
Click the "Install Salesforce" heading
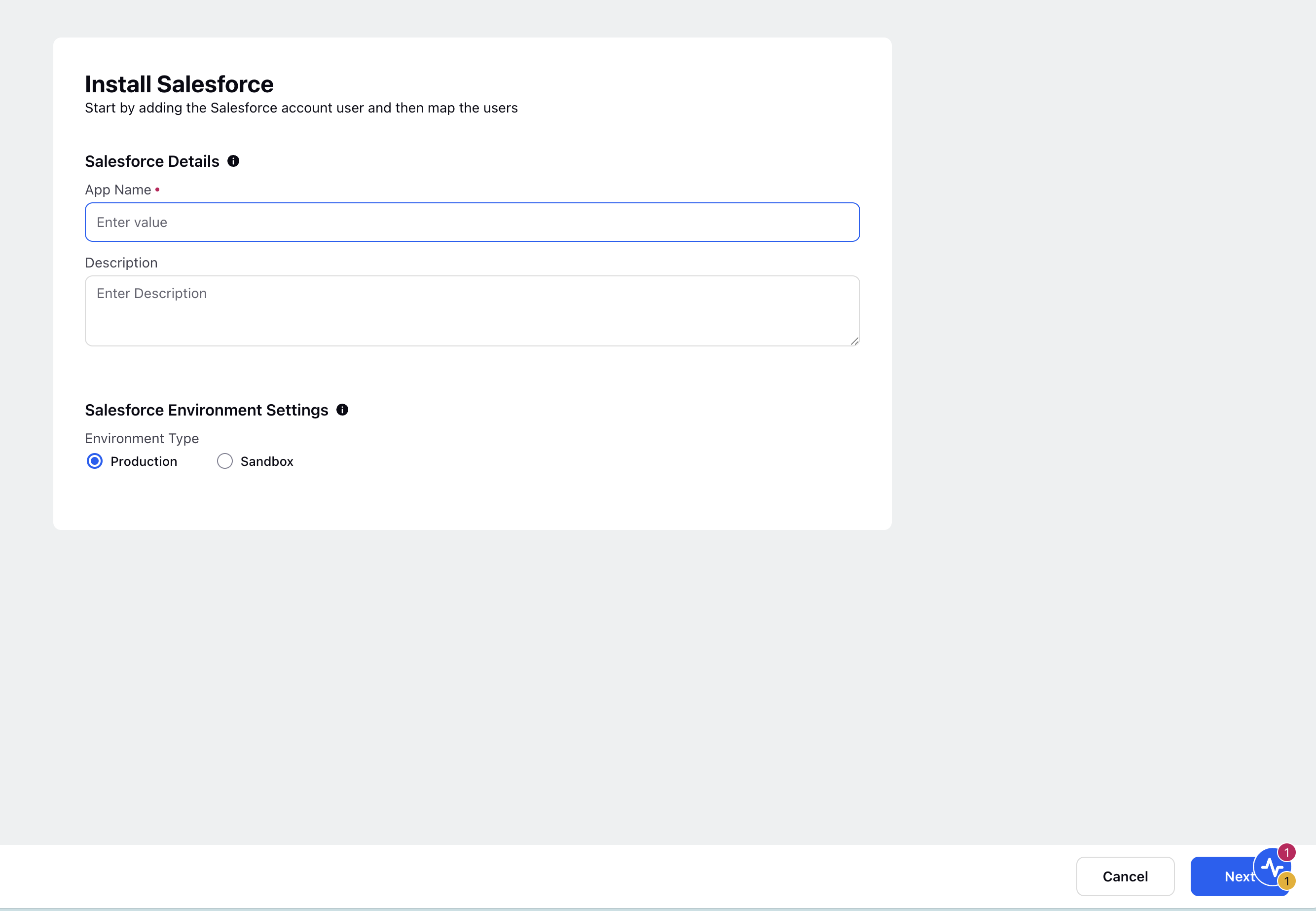179,84
